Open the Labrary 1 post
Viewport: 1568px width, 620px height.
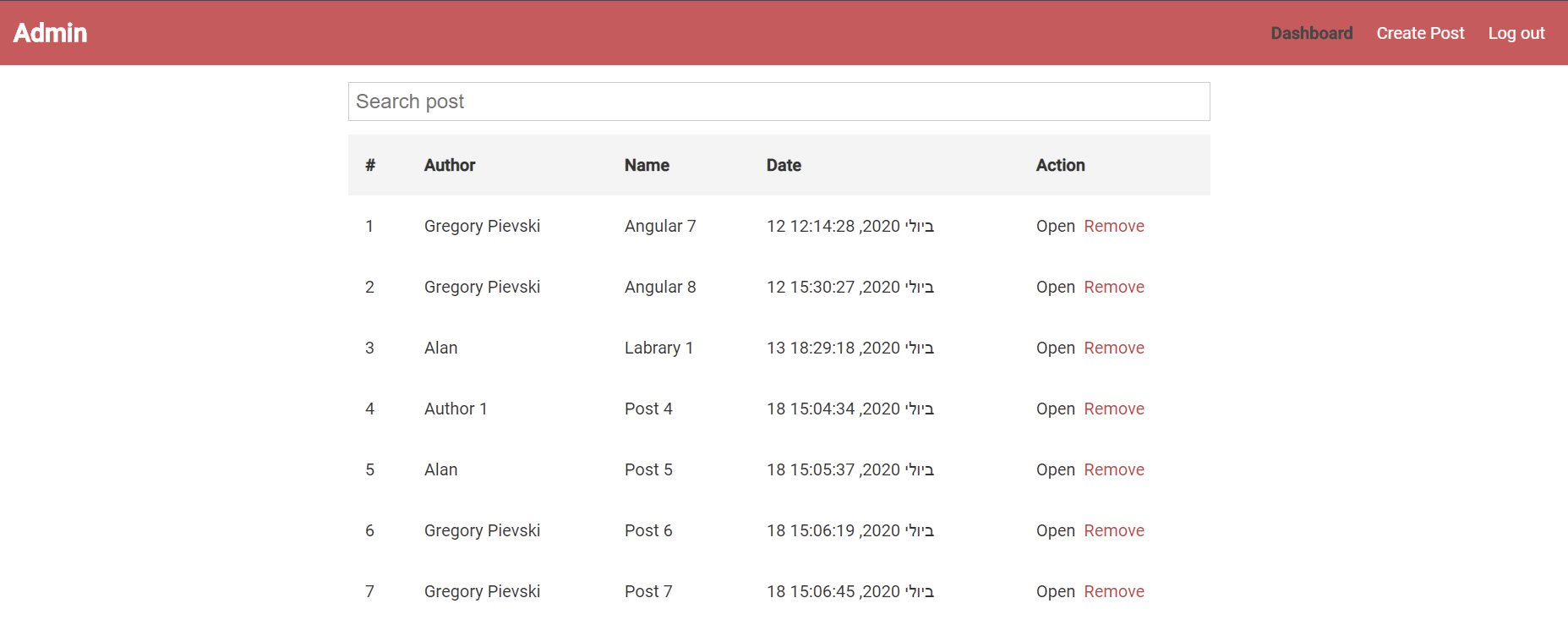(x=1055, y=348)
